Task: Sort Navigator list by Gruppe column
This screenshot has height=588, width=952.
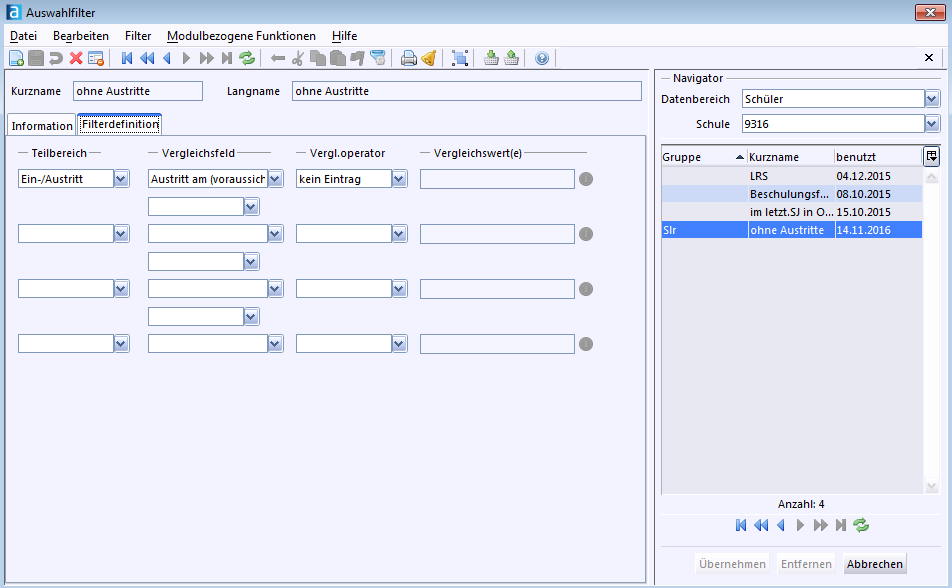Action: (704, 157)
